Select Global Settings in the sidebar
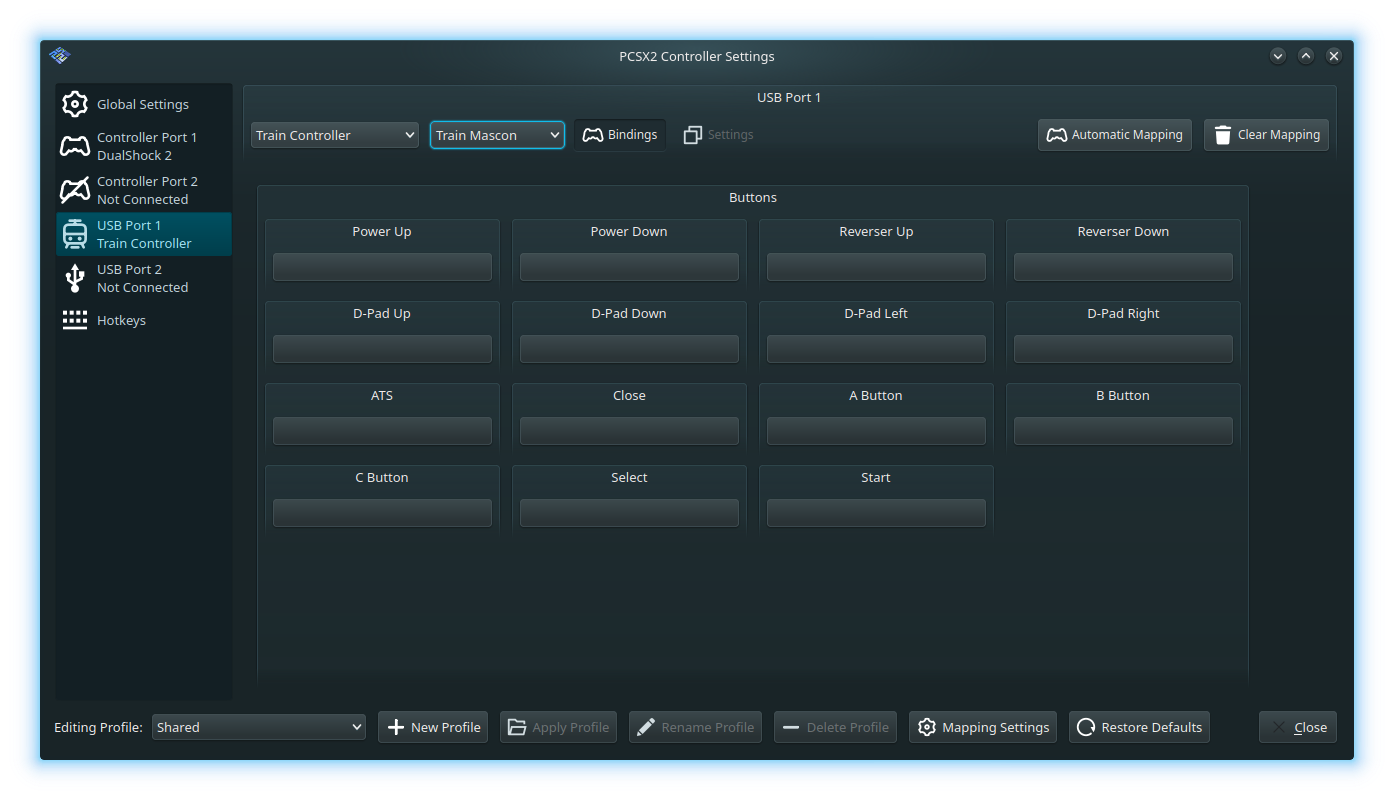 [x=144, y=104]
